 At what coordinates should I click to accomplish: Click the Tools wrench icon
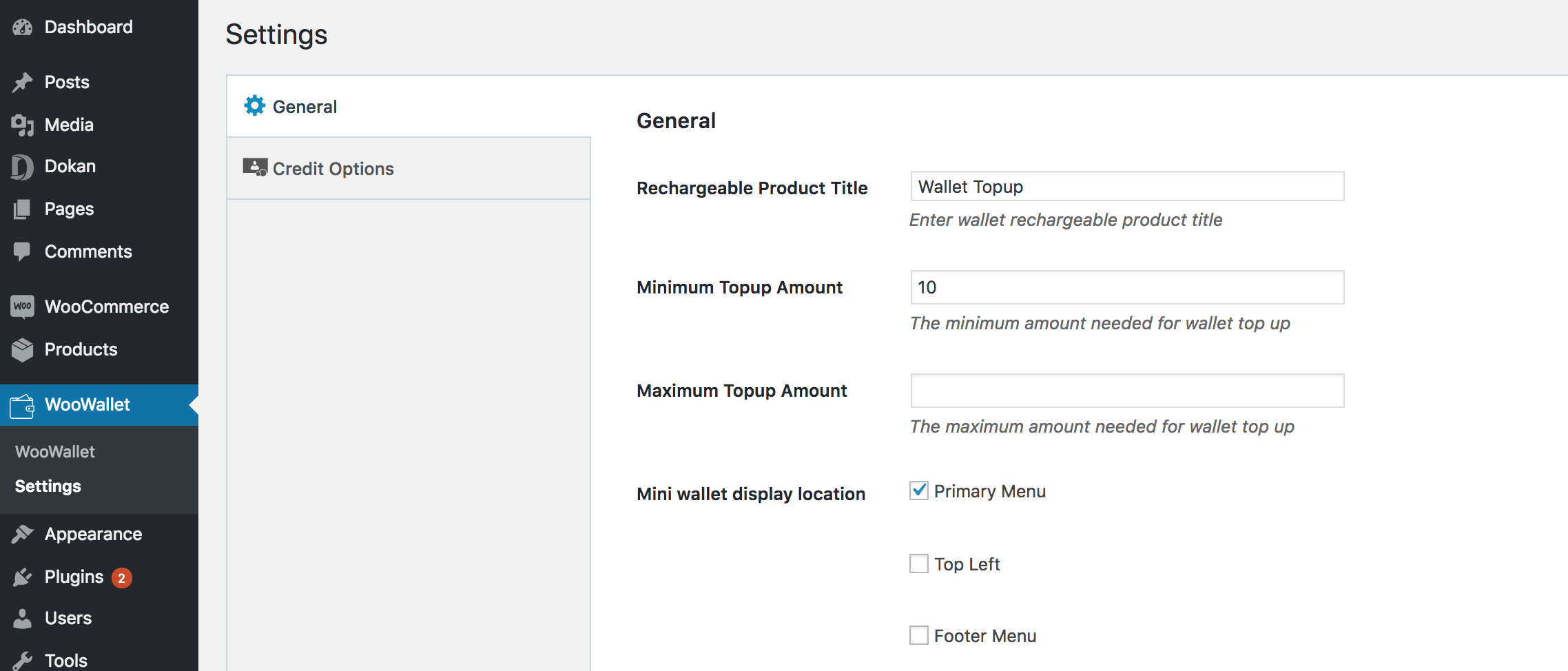coord(22,661)
